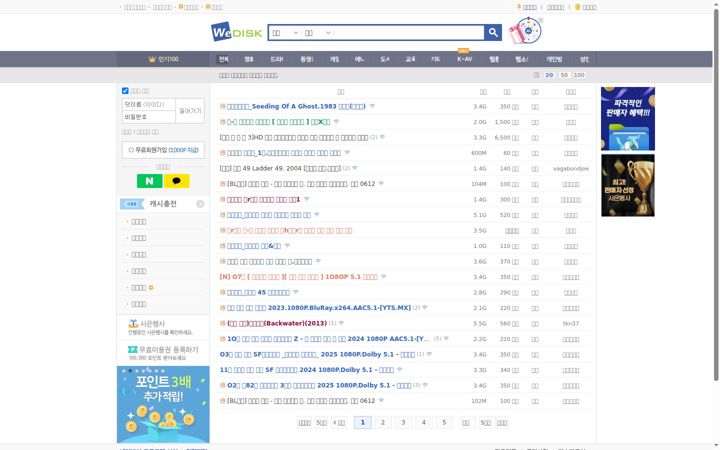The height and width of the screenshot is (450, 720).
Task: Show 100 items per page
Action: (579, 75)
